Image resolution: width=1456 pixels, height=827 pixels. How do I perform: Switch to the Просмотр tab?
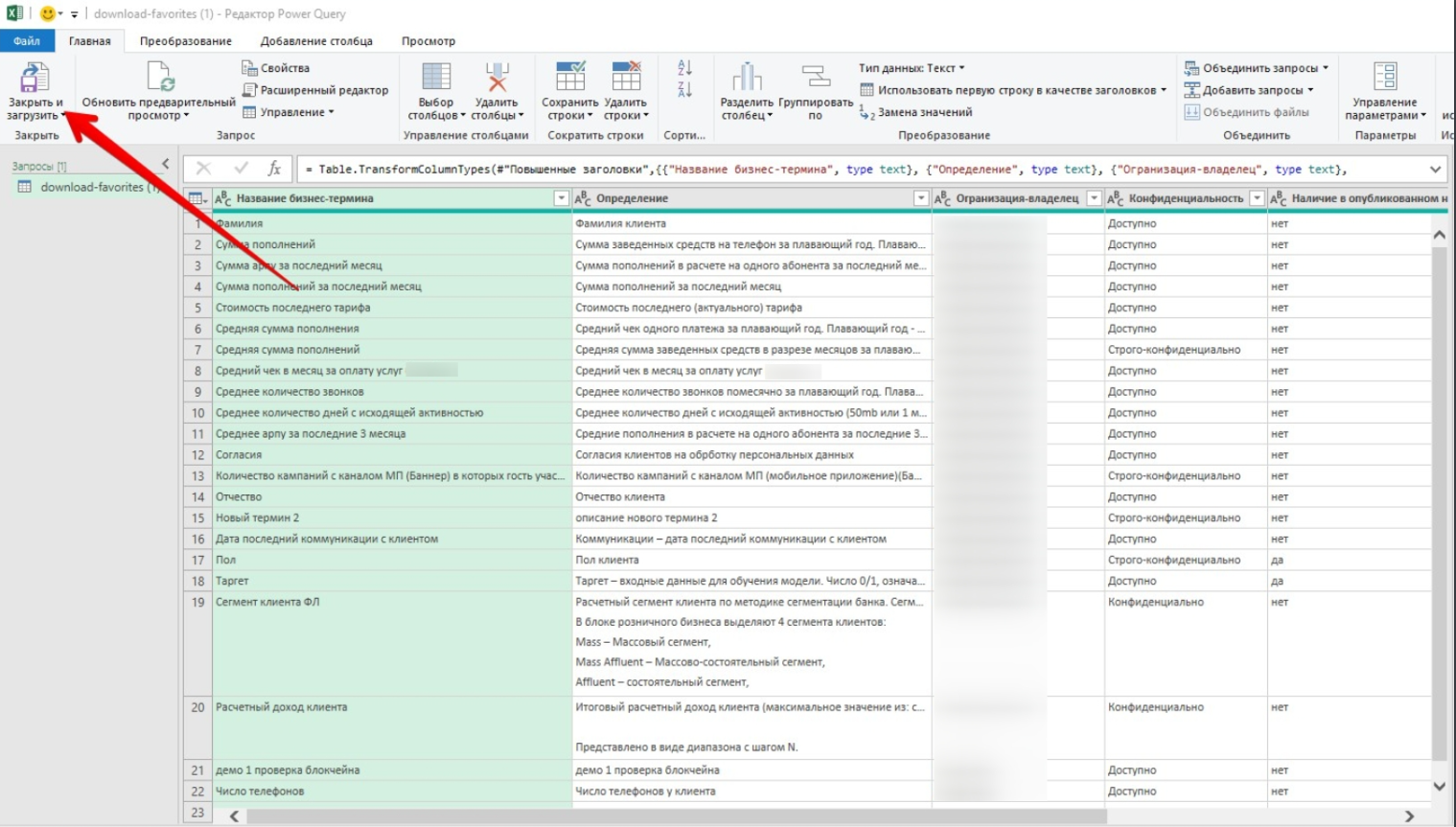tap(428, 41)
